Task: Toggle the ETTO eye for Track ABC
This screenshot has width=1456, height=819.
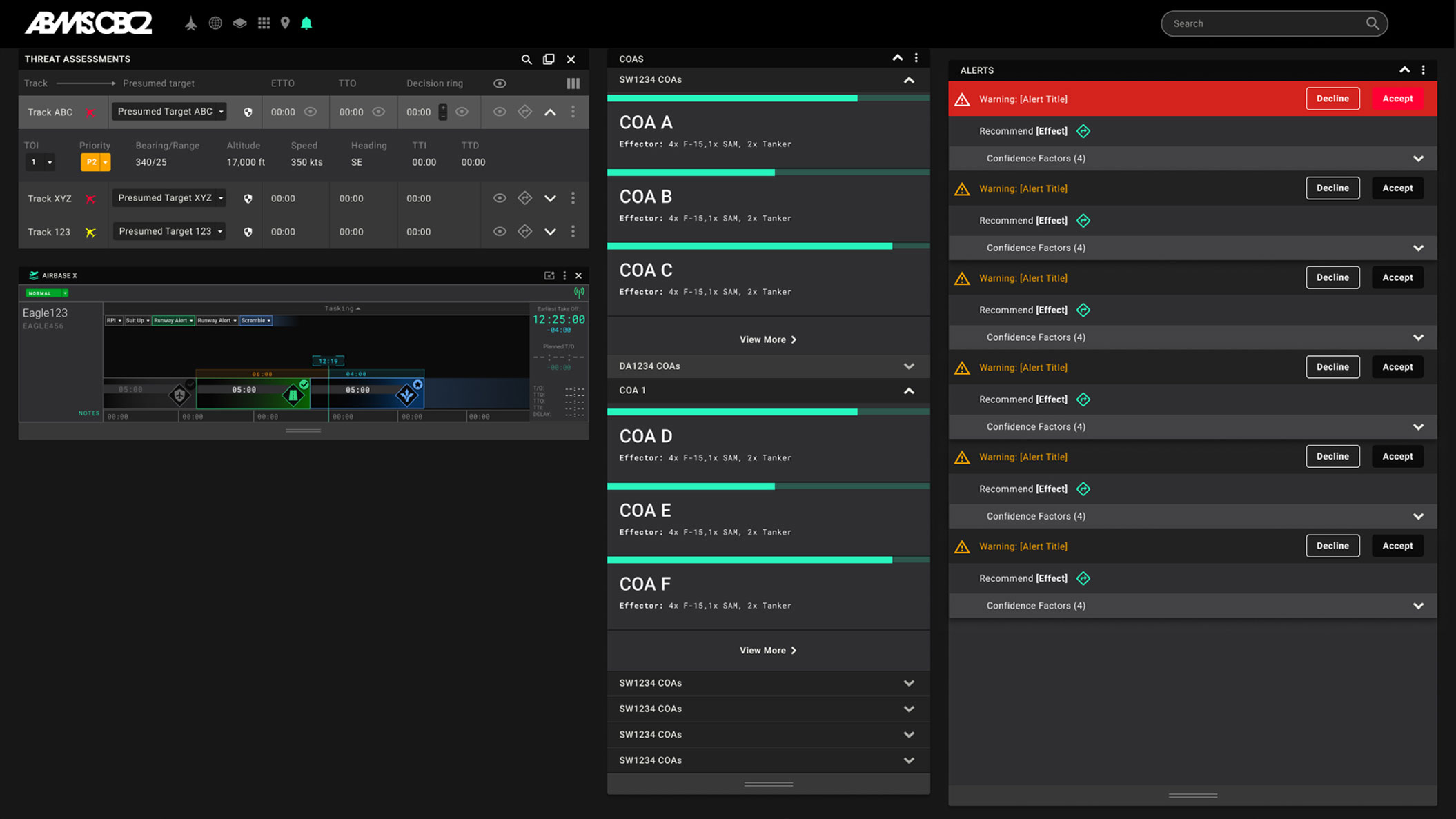Action: point(311,112)
